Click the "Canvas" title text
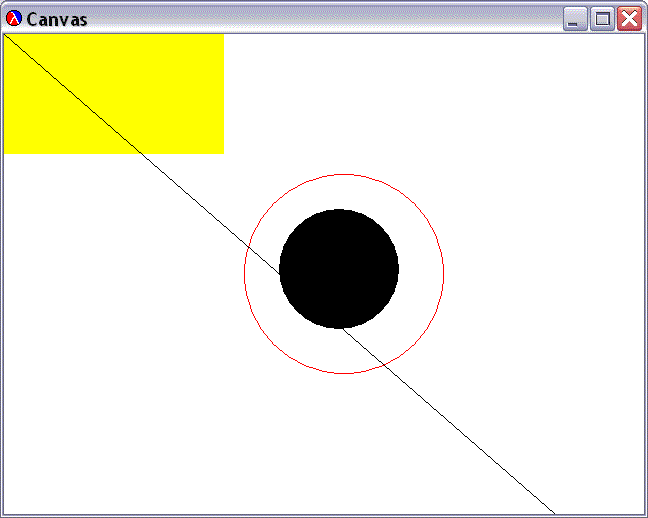This screenshot has width=648, height=518. (x=57, y=19)
